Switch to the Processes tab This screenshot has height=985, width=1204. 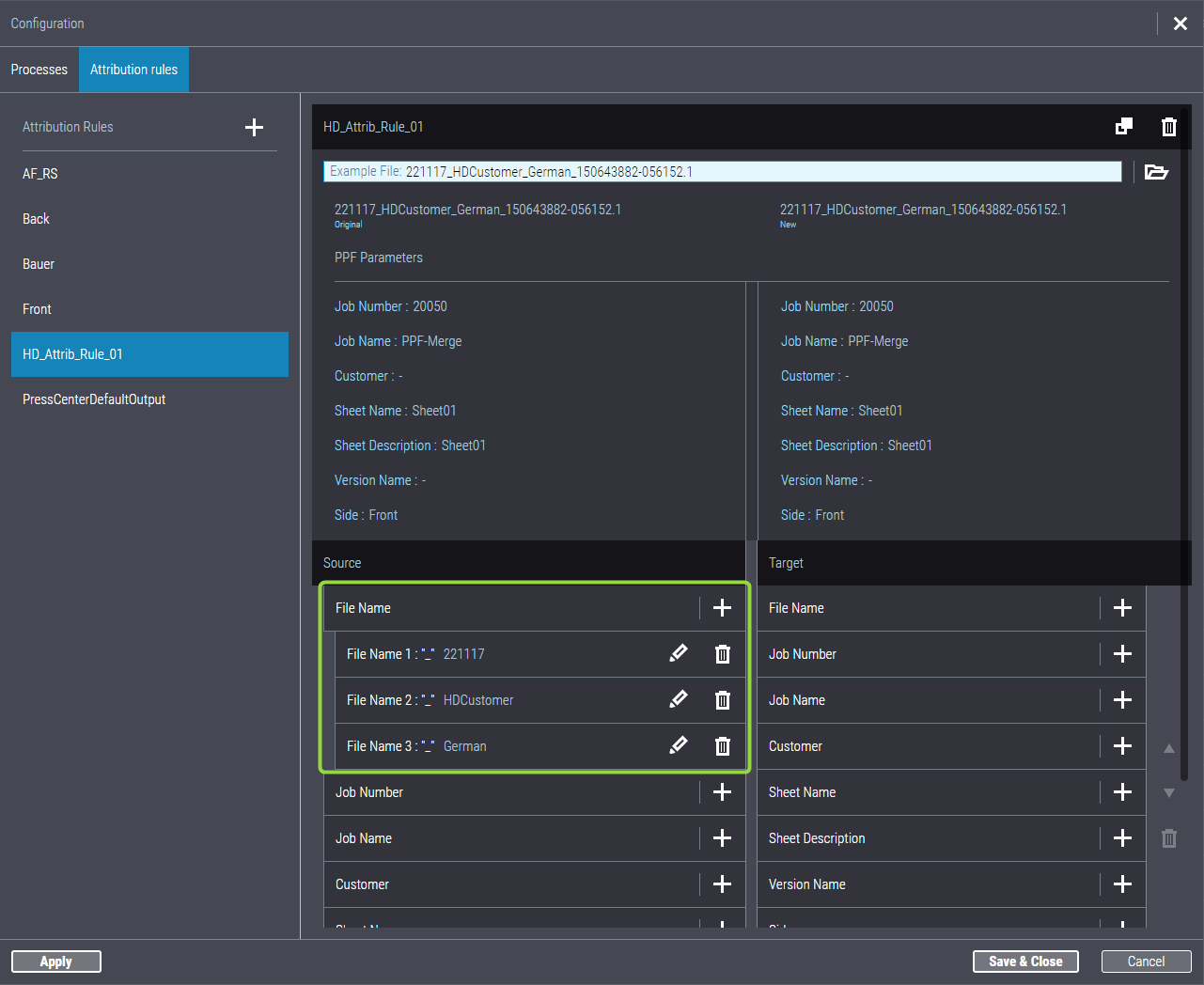[39, 70]
